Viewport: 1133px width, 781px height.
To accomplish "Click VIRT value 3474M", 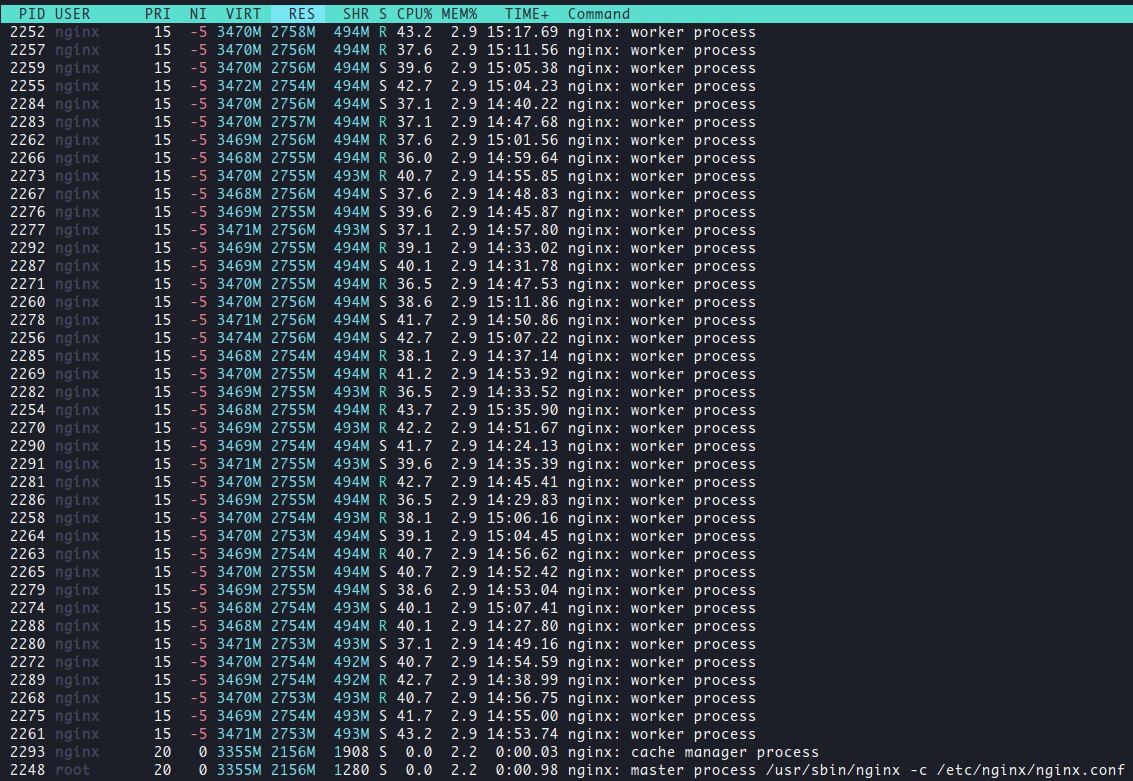I will click(238, 338).
